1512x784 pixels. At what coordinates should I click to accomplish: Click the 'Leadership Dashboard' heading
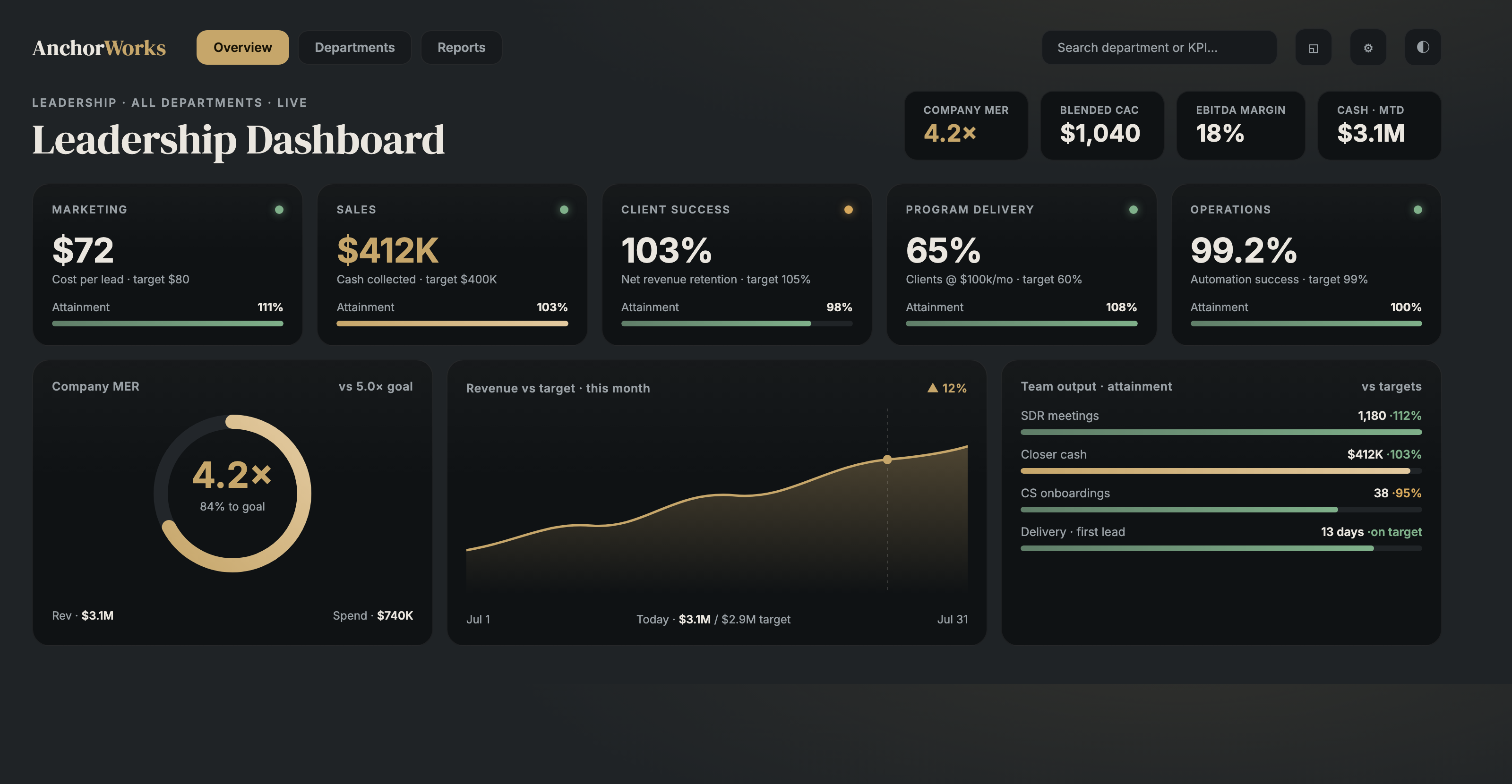click(x=238, y=140)
